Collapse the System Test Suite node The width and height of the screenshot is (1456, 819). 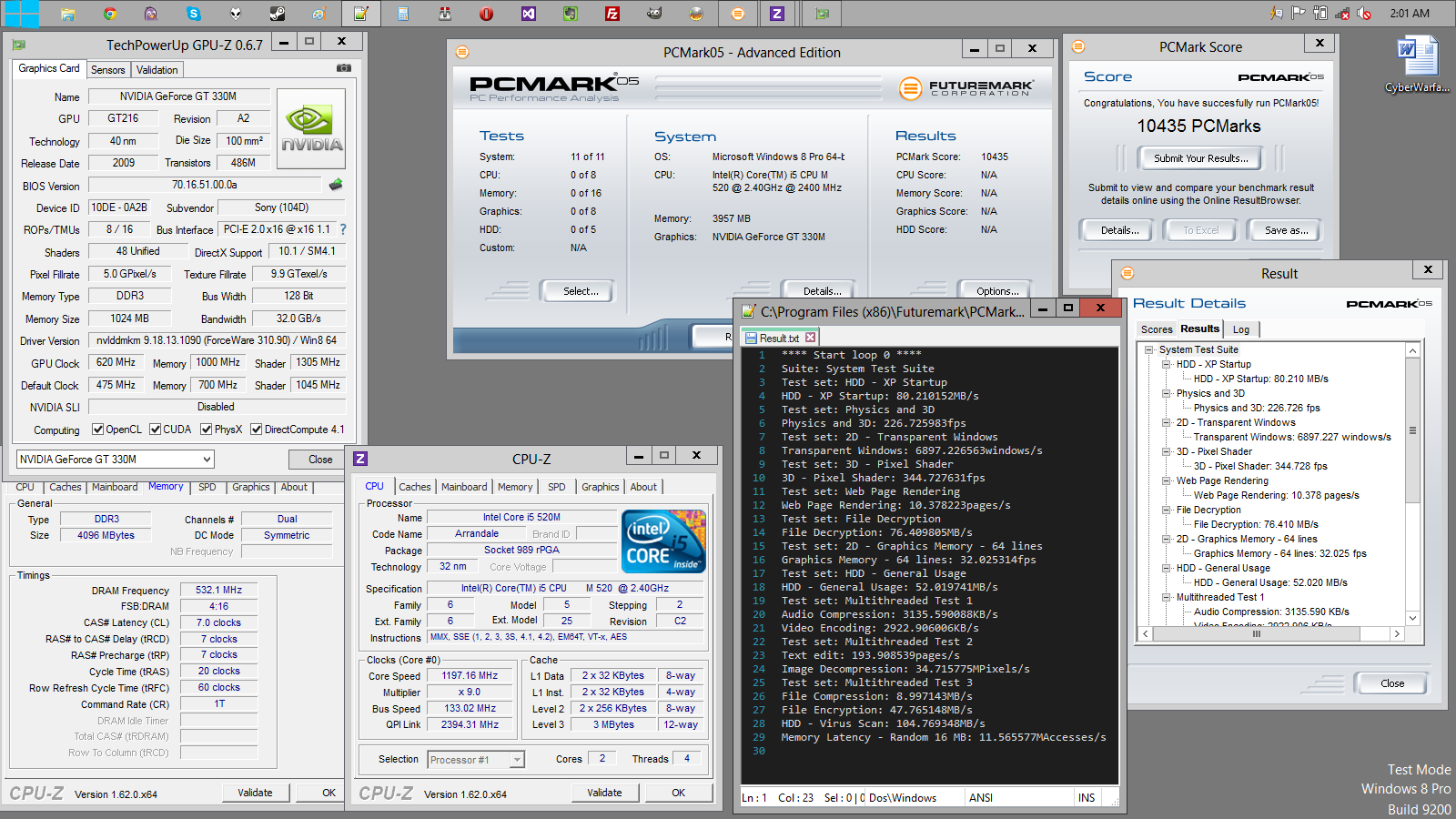(1149, 349)
